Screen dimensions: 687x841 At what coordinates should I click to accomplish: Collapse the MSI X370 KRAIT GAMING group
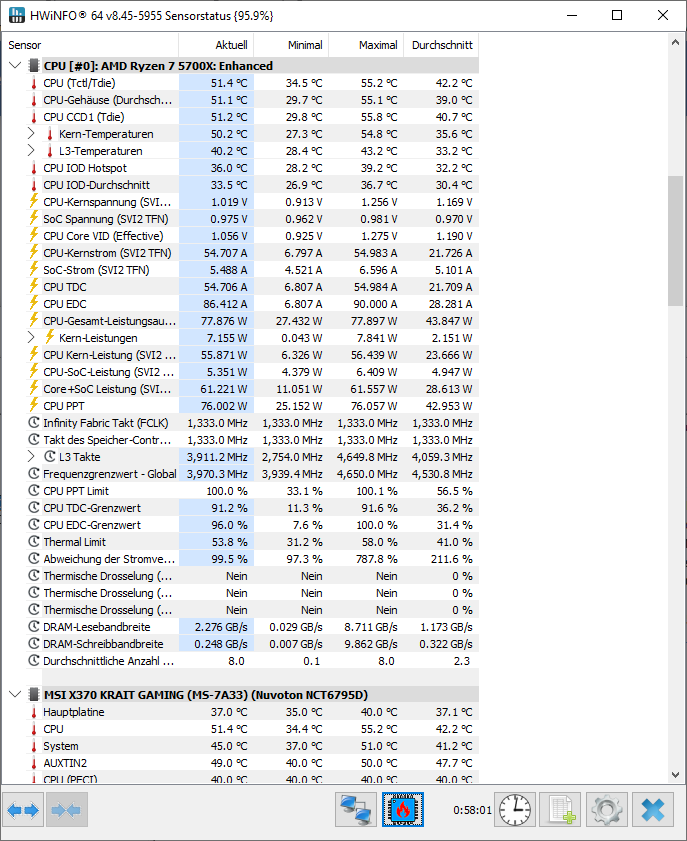[15, 695]
